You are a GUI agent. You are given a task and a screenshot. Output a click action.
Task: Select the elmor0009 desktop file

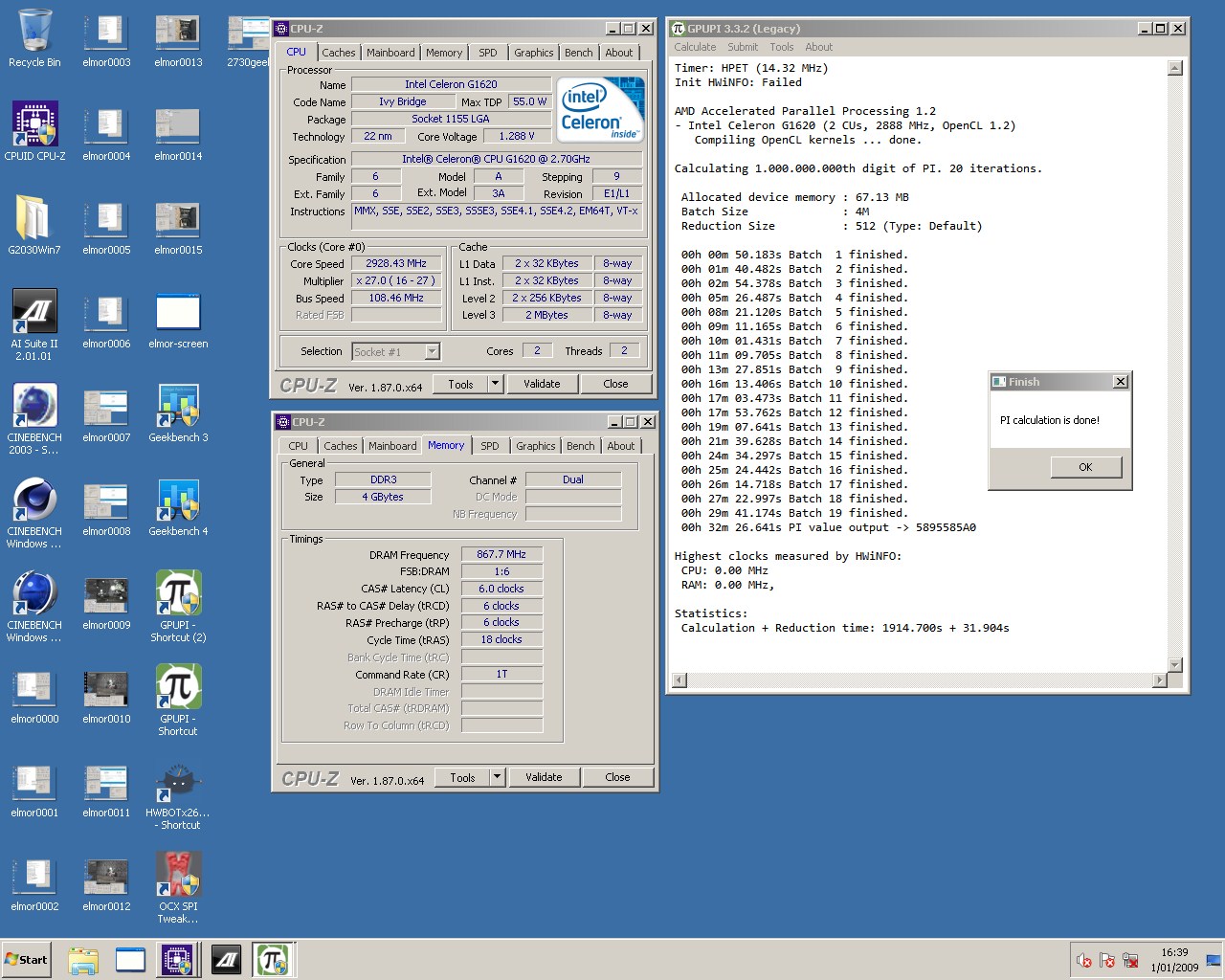(x=106, y=600)
